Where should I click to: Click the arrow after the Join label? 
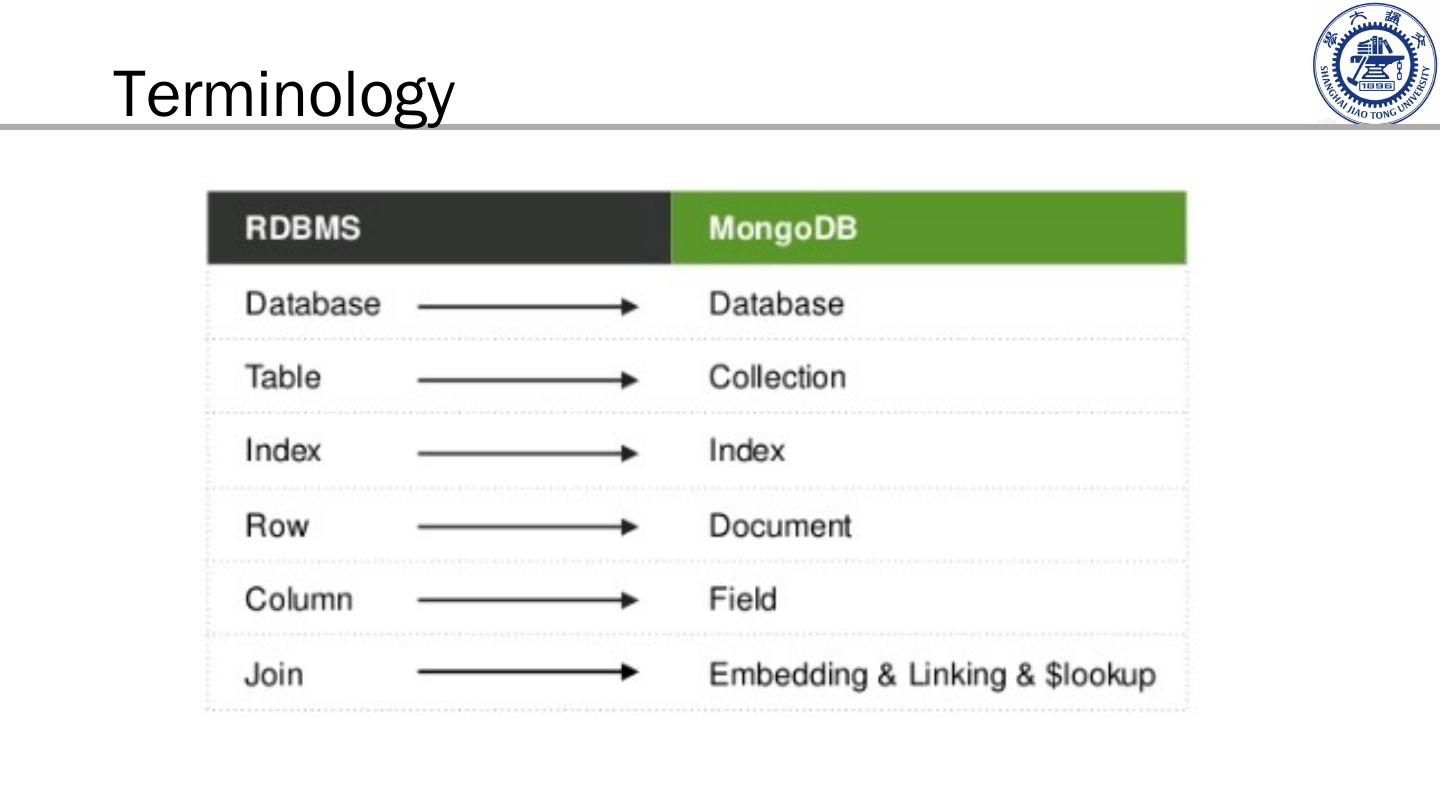pyautogui.click(x=527, y=674)
